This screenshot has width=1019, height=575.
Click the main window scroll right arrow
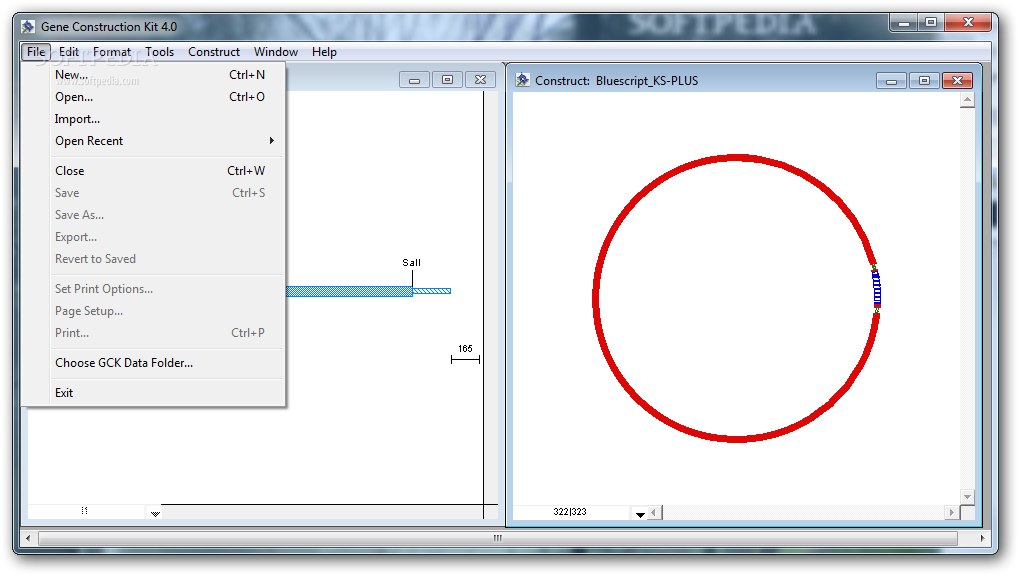click(x=982, y=538)
